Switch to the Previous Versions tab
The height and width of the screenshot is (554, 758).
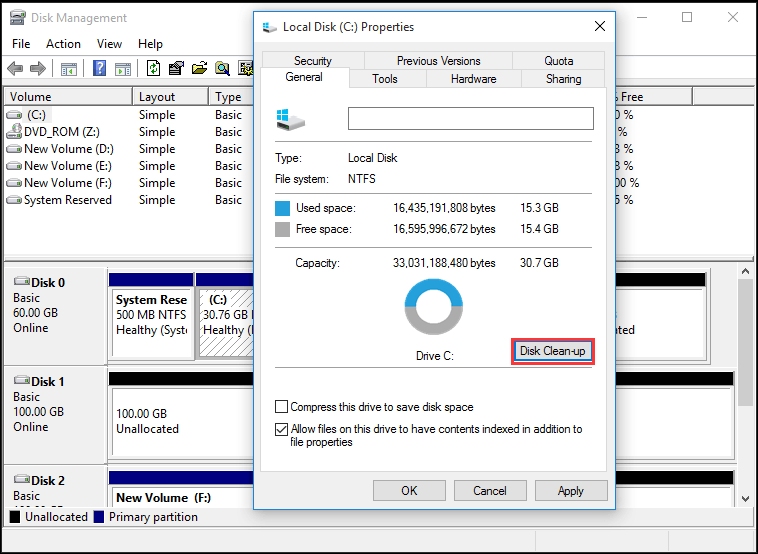(438, 60)
